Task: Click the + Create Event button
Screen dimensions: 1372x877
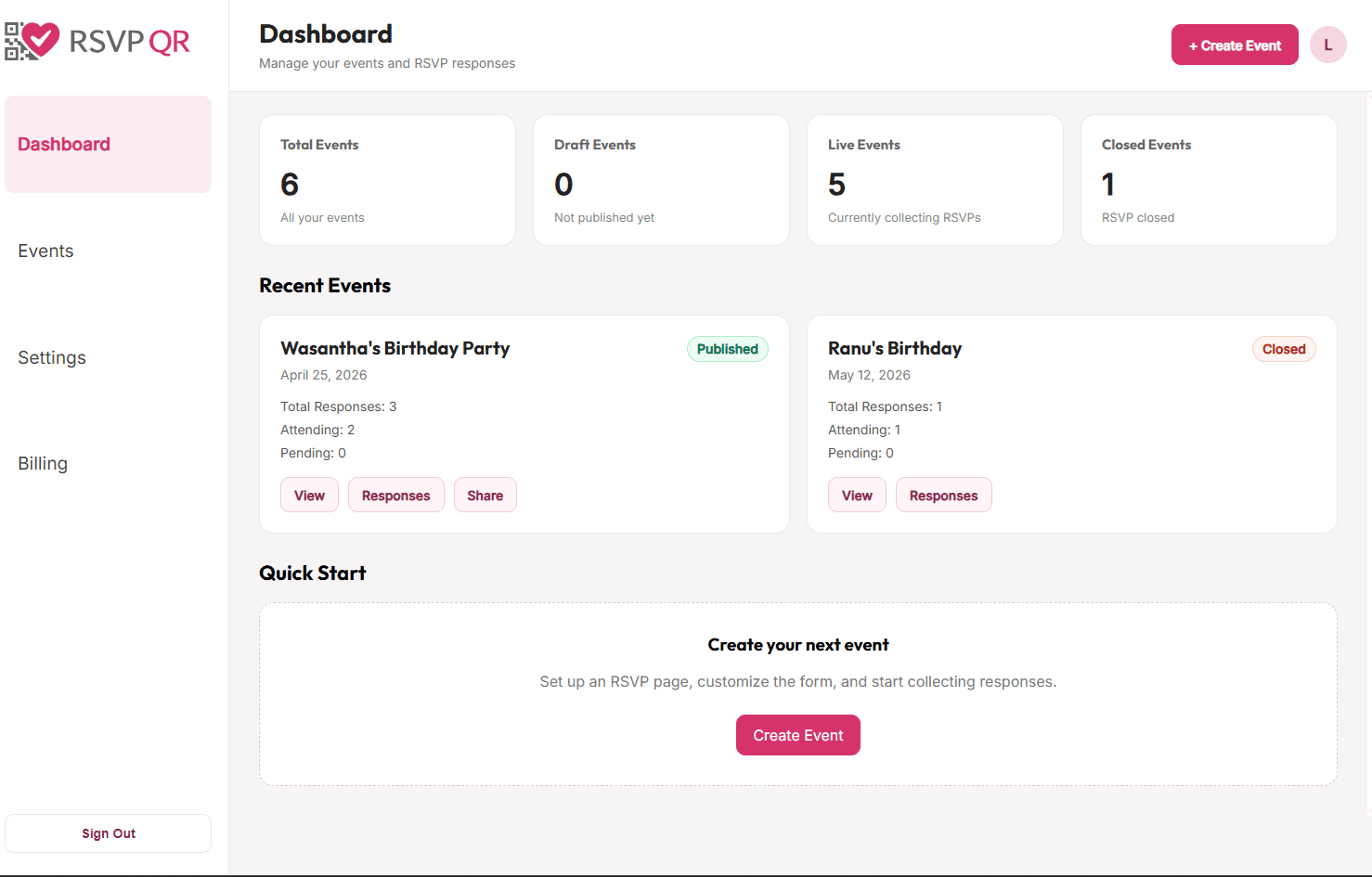Action: (x=1235, y=44)
